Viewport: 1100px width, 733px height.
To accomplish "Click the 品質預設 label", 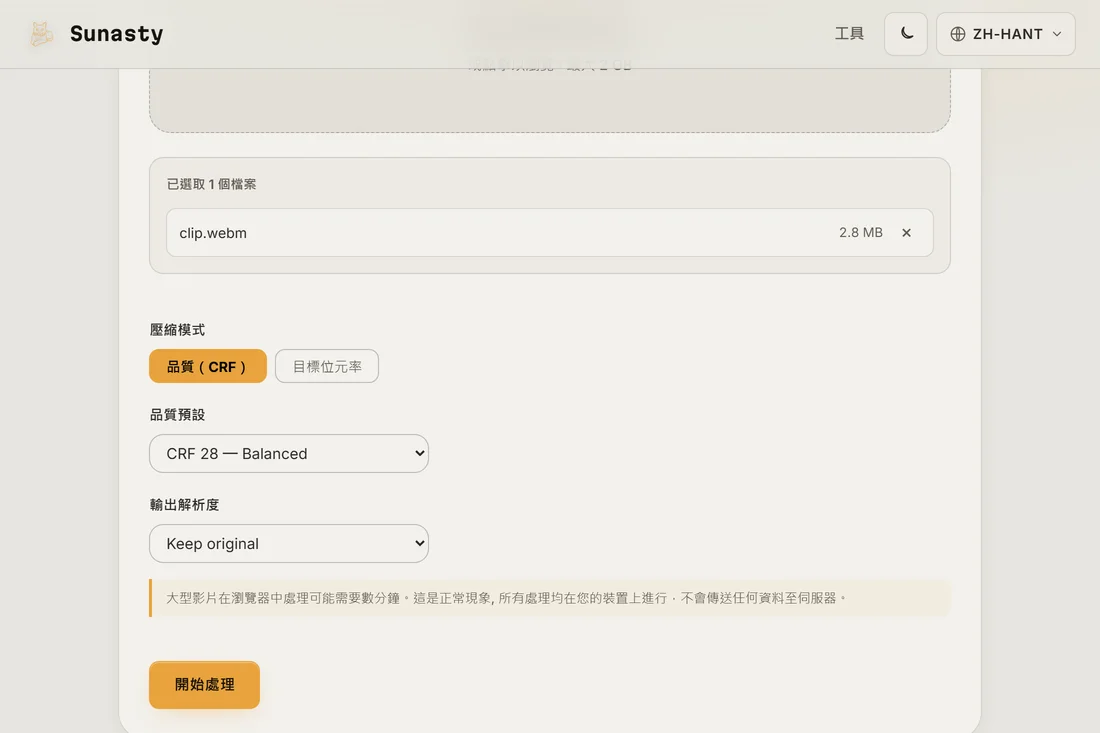I will 177,415.
